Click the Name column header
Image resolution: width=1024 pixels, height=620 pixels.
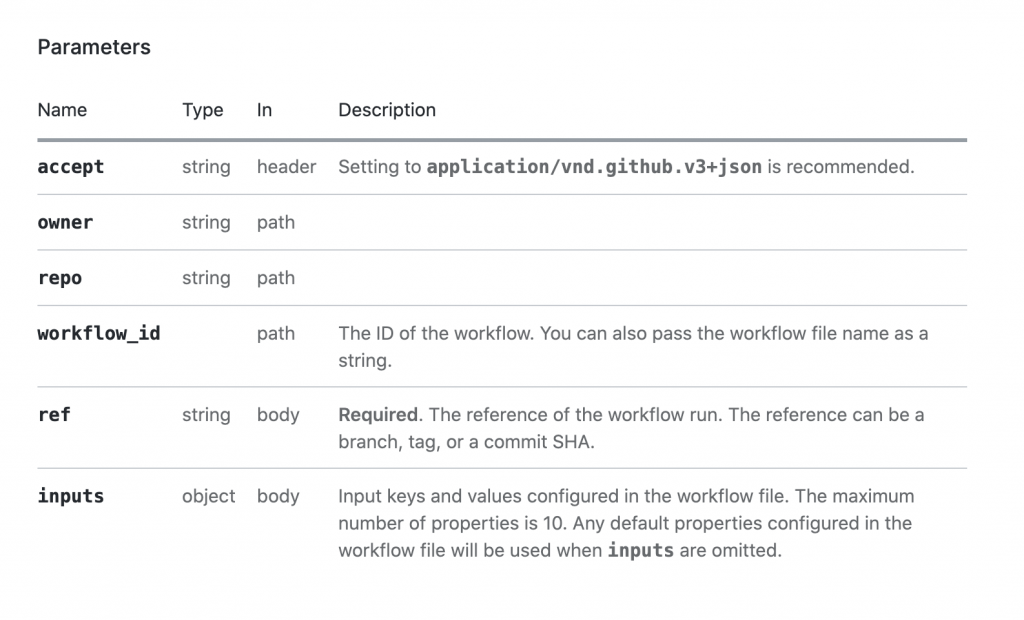pyautogui.click(x=62, y=110)
